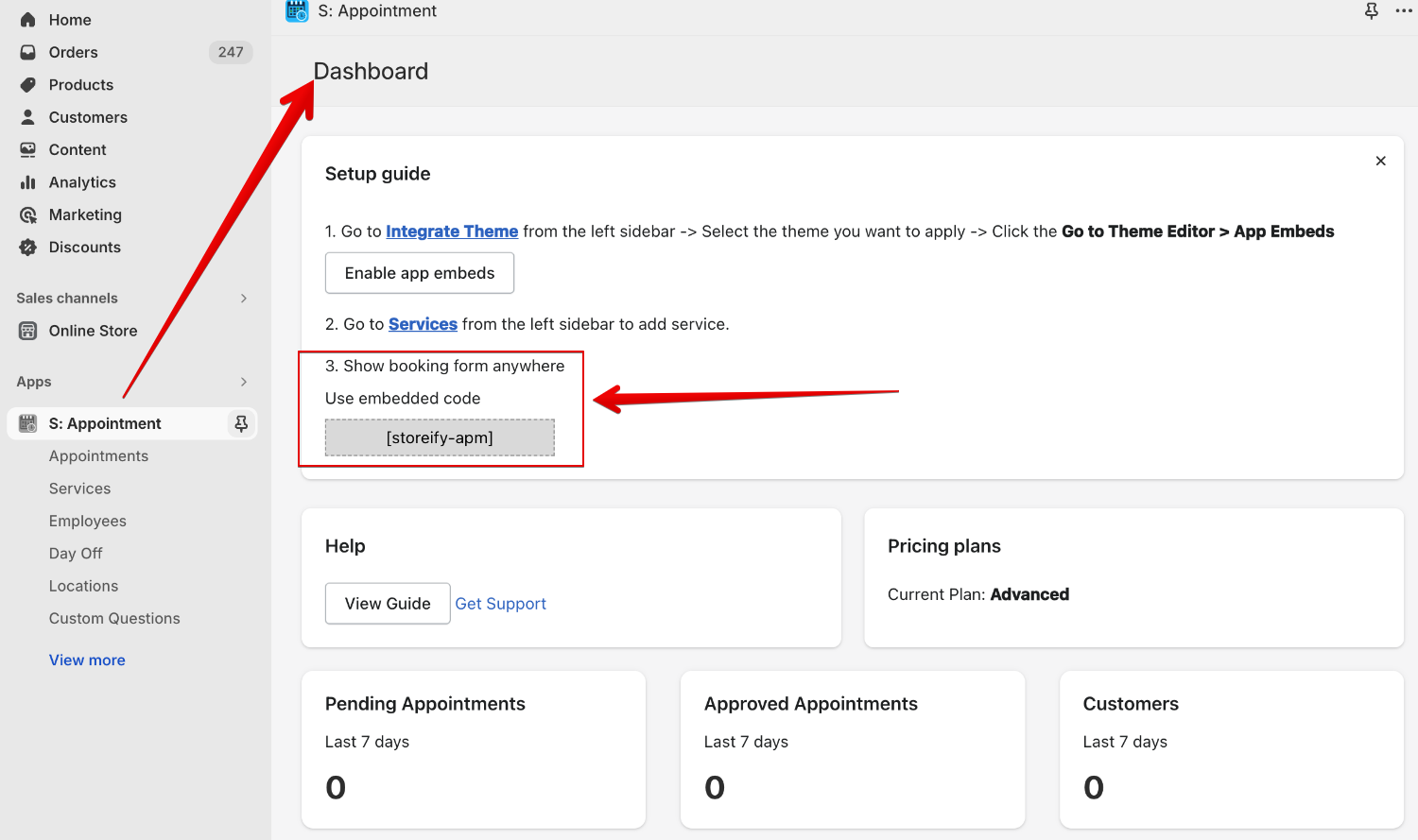Click the Discounts badge icon
Screen dimensions: 1418x840
(28, 248)
